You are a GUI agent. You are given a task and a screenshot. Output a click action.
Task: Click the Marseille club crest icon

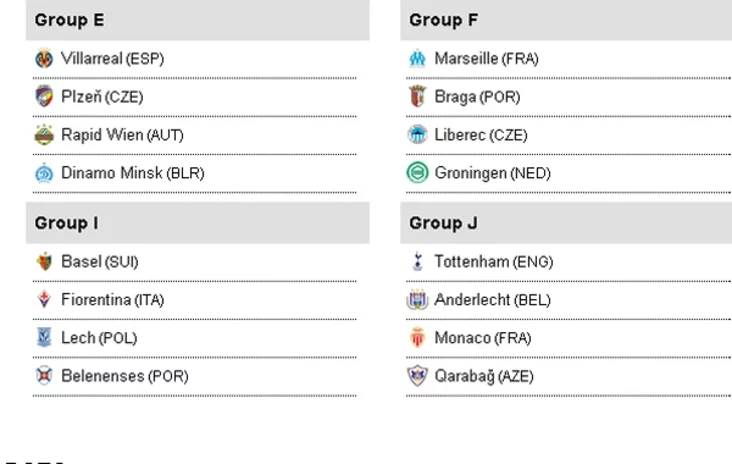click(418, 59)
